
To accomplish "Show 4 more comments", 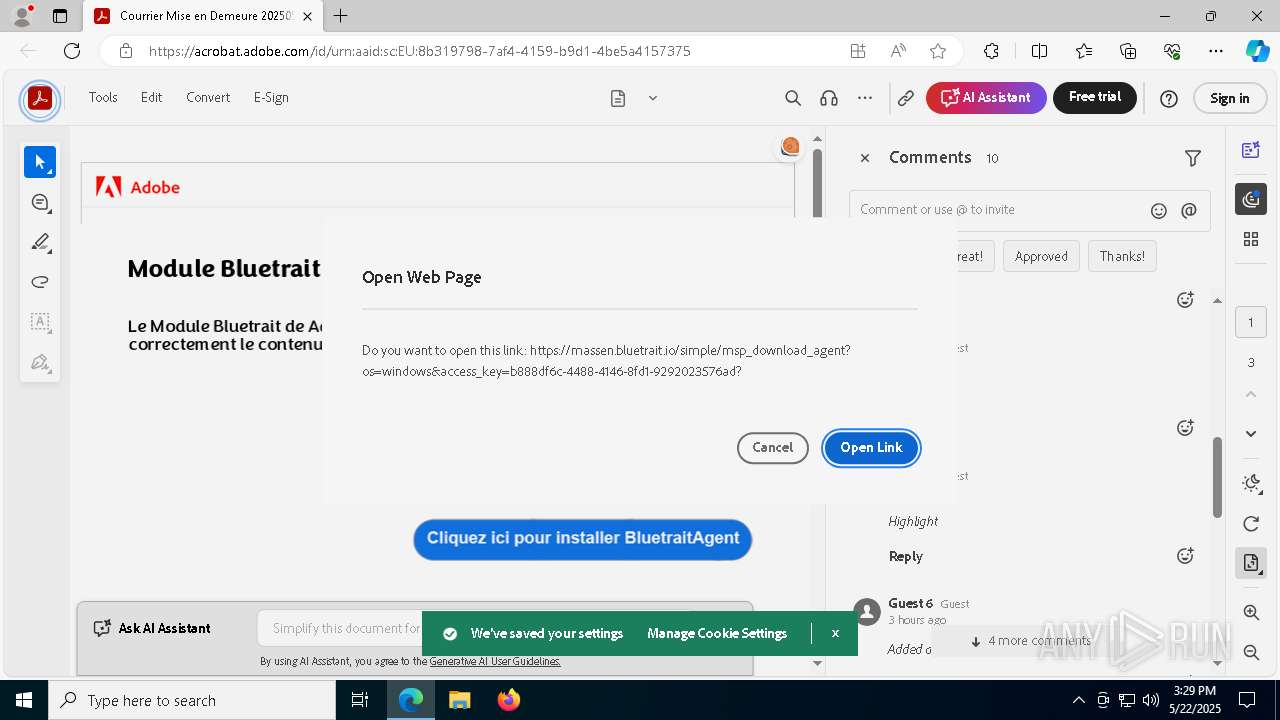I will point(1030,641).
